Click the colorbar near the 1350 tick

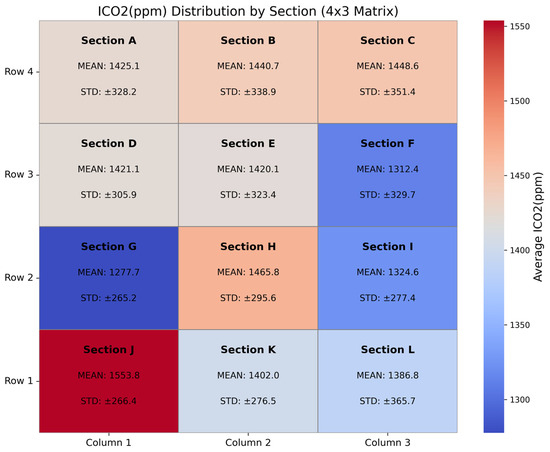tap(494, 325)
